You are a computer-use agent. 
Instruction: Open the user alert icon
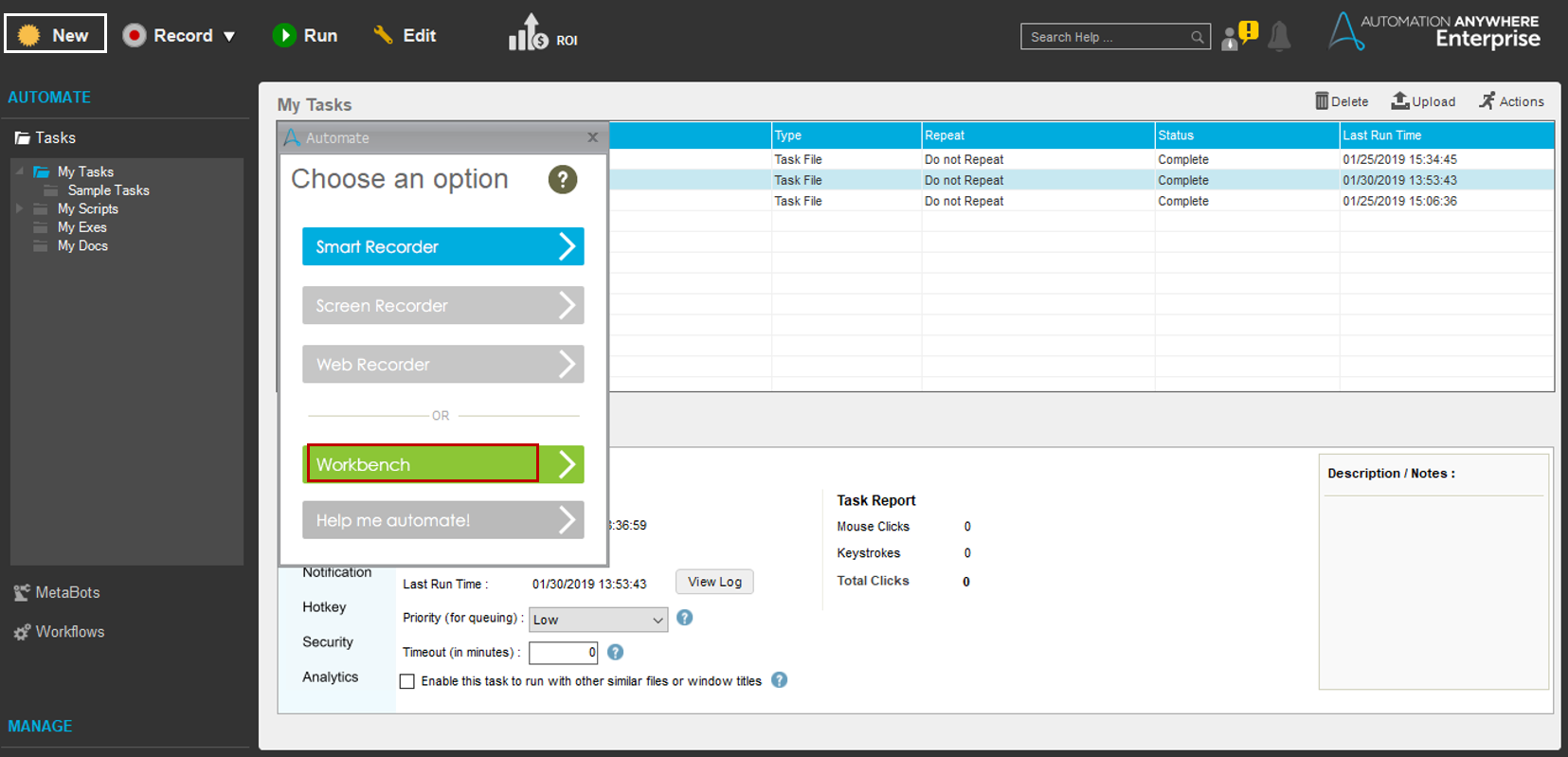(1240, 36)
